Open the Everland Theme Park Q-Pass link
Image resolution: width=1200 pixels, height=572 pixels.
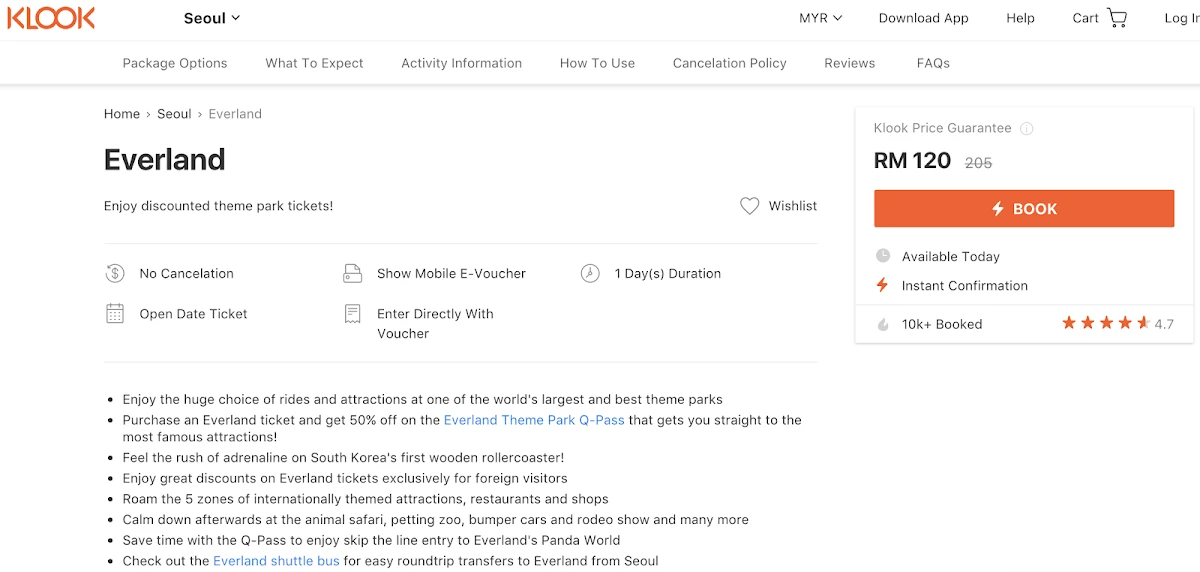pos(534,420)
